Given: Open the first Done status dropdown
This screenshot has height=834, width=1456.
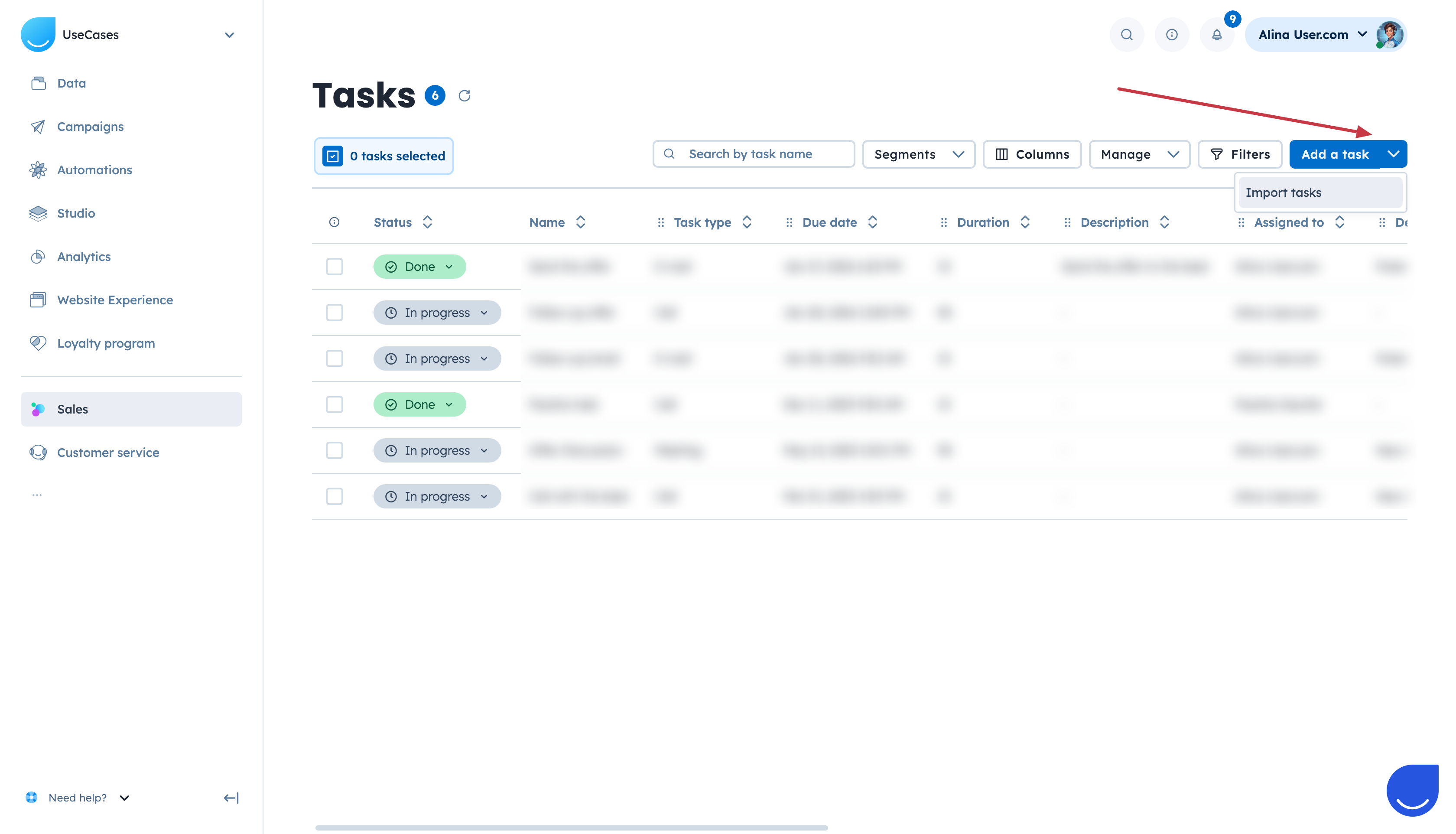Looking at the screenshot, I should (419, 267).
